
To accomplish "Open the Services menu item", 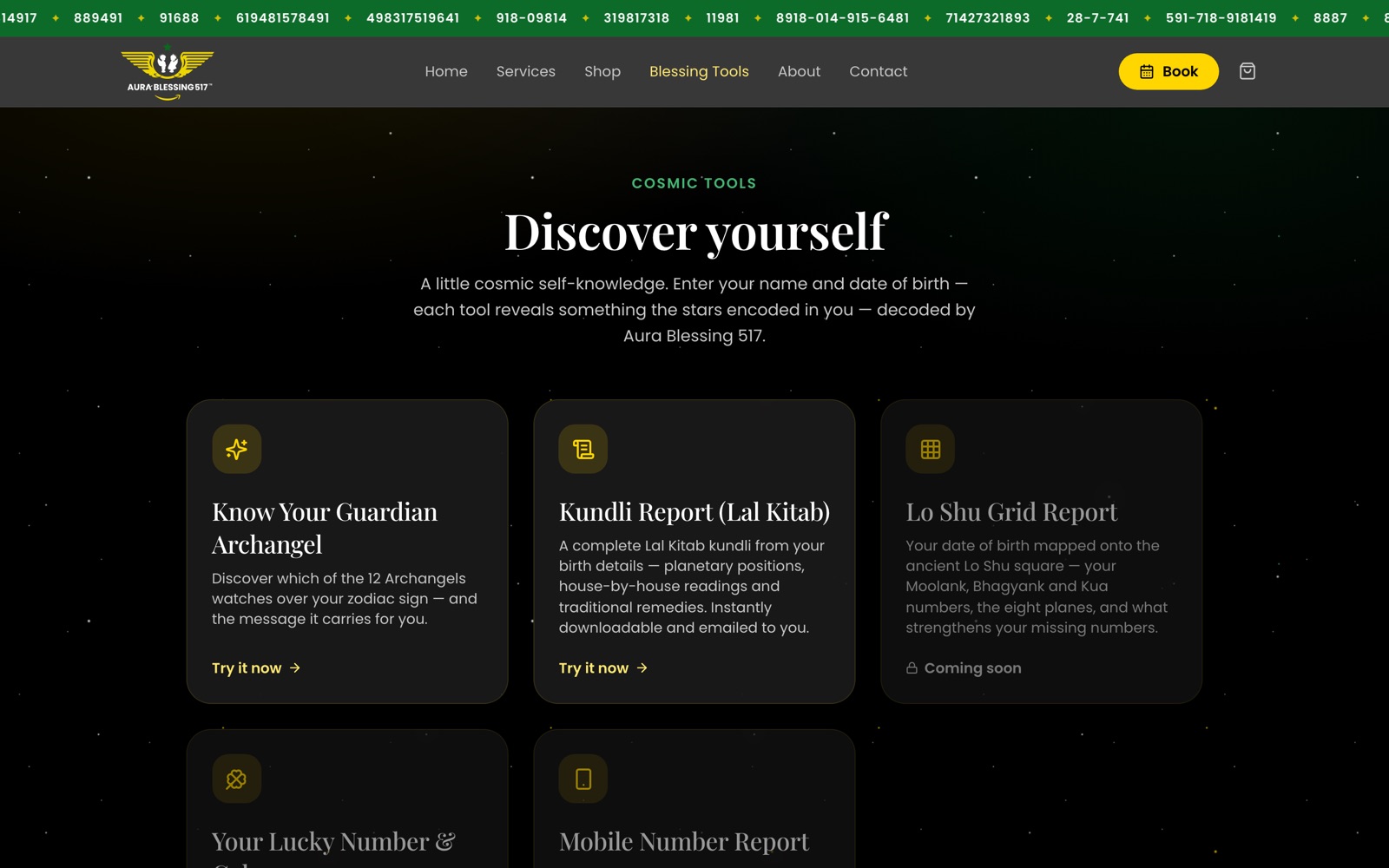I will (x=526, y=71).
